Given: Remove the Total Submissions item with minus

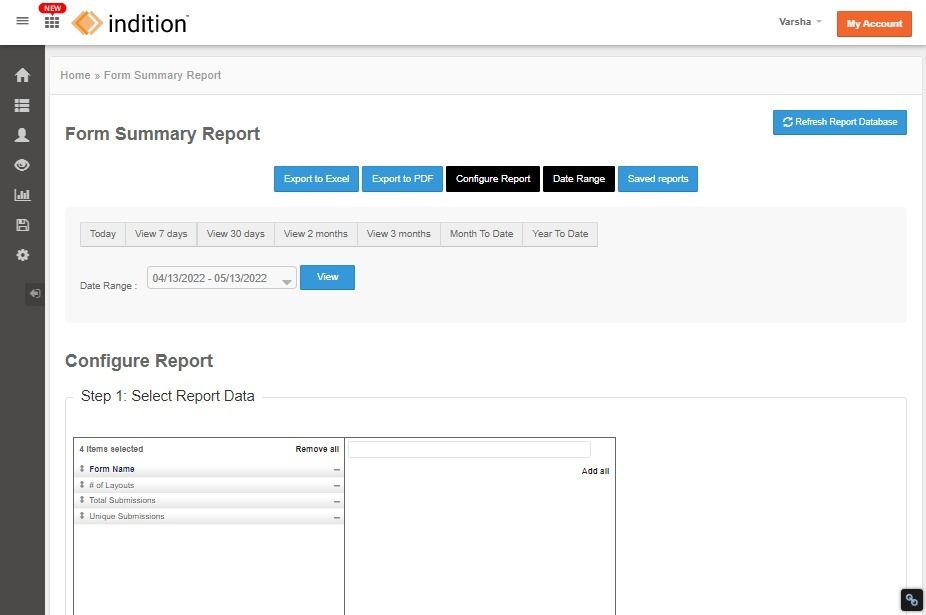Looking at the screenshot, I should [337, 501].
